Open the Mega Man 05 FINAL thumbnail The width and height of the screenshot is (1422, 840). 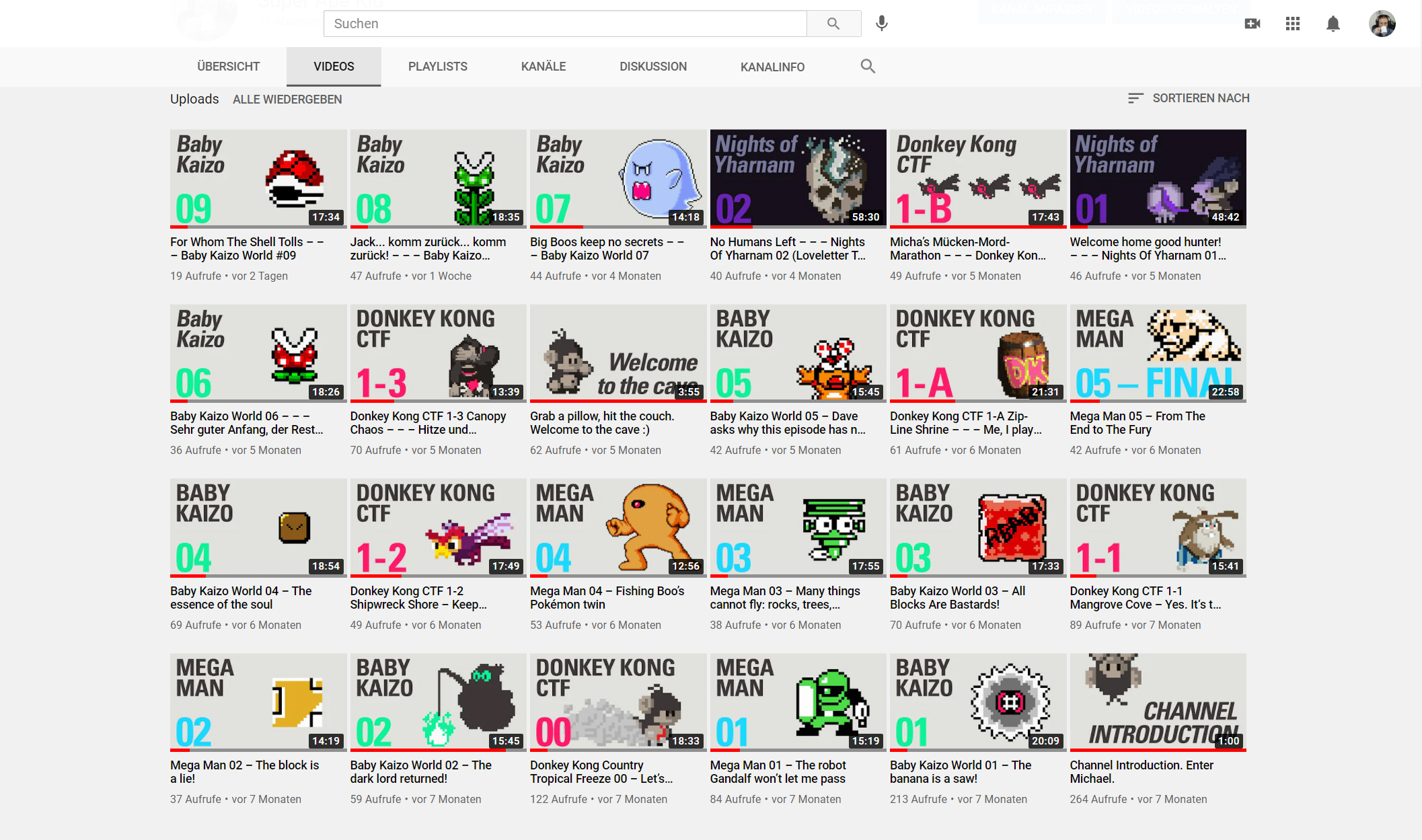tap(1158, 353)
